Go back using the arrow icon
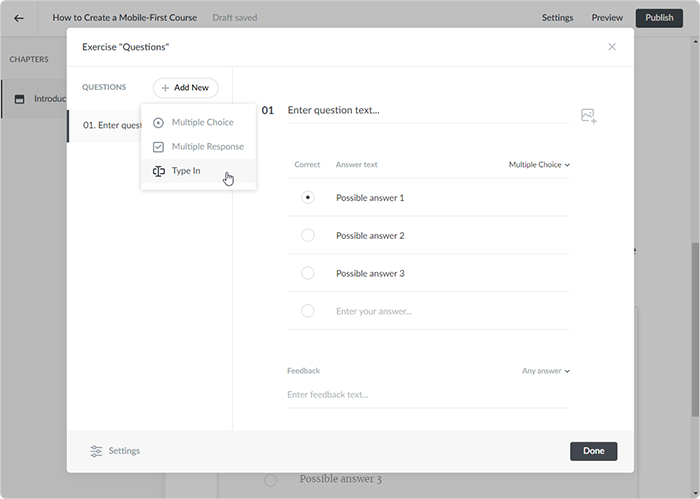This screenshot has height=499, width=700. click(19, 18)
